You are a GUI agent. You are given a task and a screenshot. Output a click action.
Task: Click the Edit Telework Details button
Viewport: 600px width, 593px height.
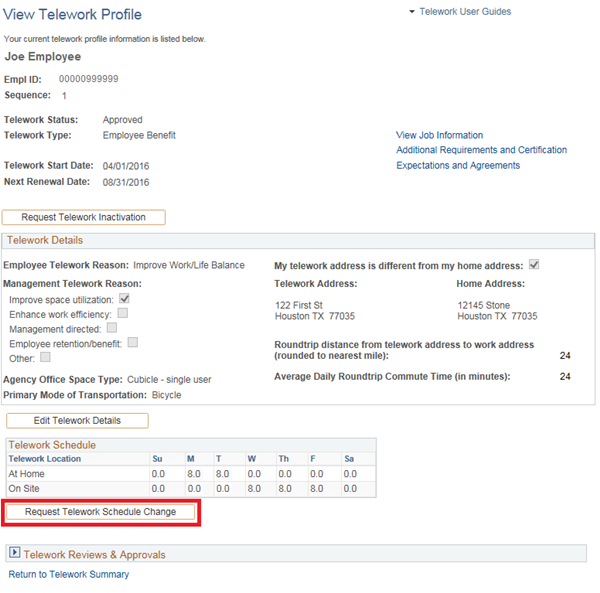click(x=77, y=421)
